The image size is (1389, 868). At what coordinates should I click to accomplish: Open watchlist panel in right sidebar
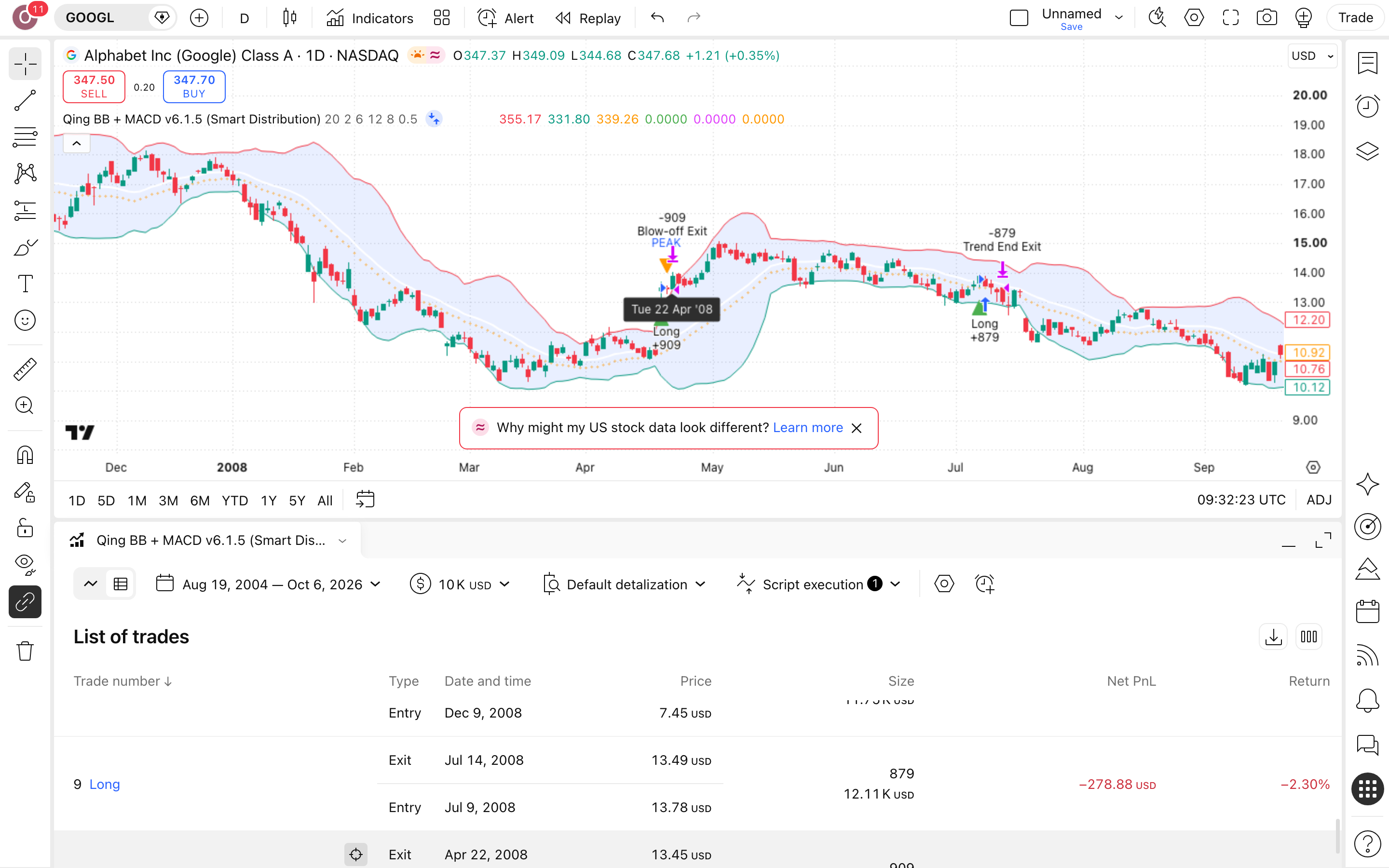1367,63
